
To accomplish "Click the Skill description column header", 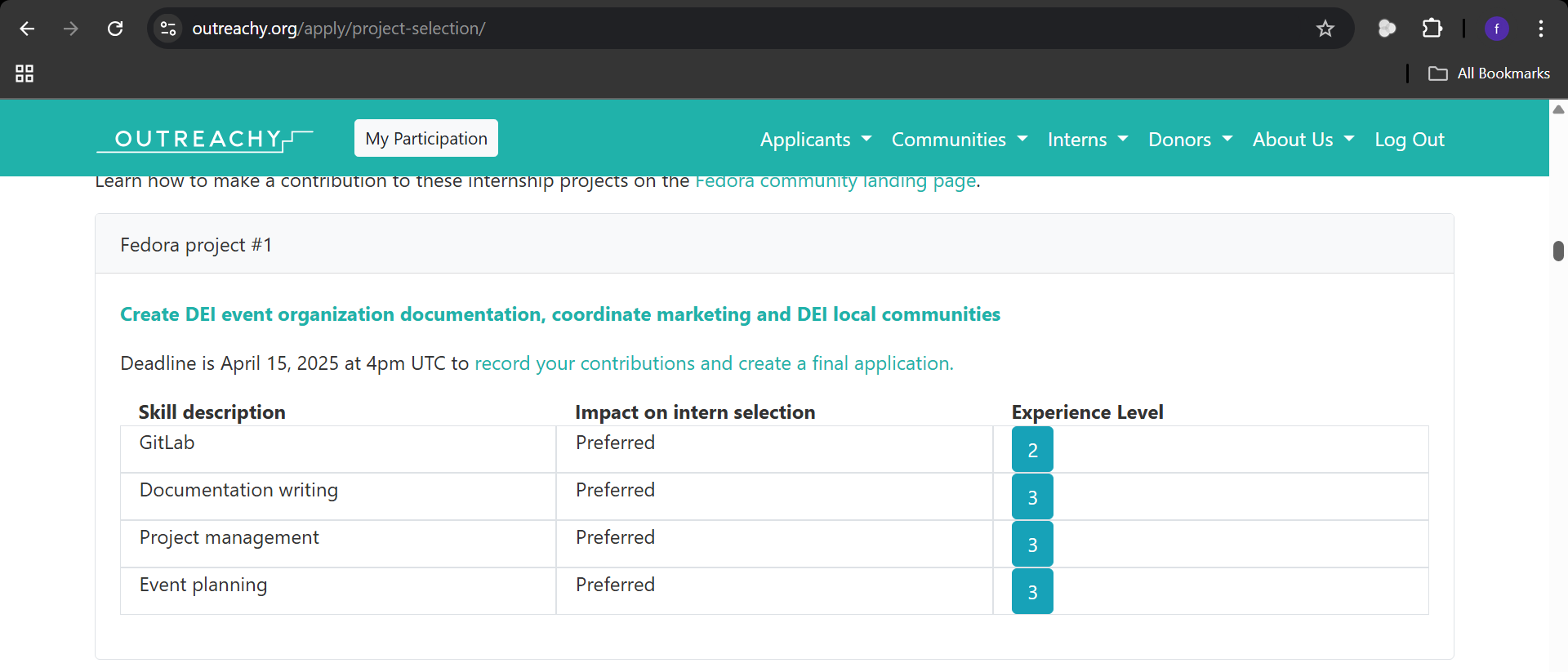I will 212,412.
